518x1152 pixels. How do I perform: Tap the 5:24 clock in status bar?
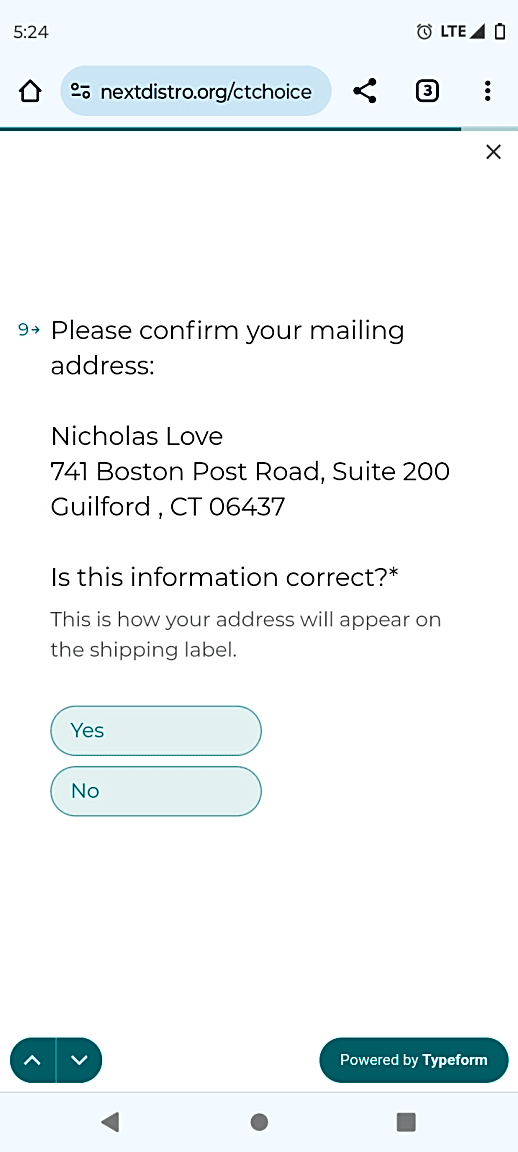31,32
